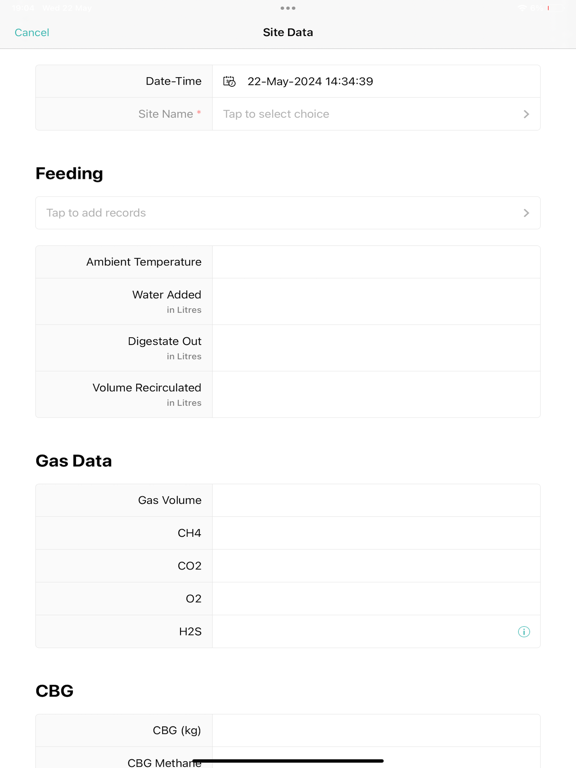
Task: Select the Site Name choice field
Action: point(376,114)
